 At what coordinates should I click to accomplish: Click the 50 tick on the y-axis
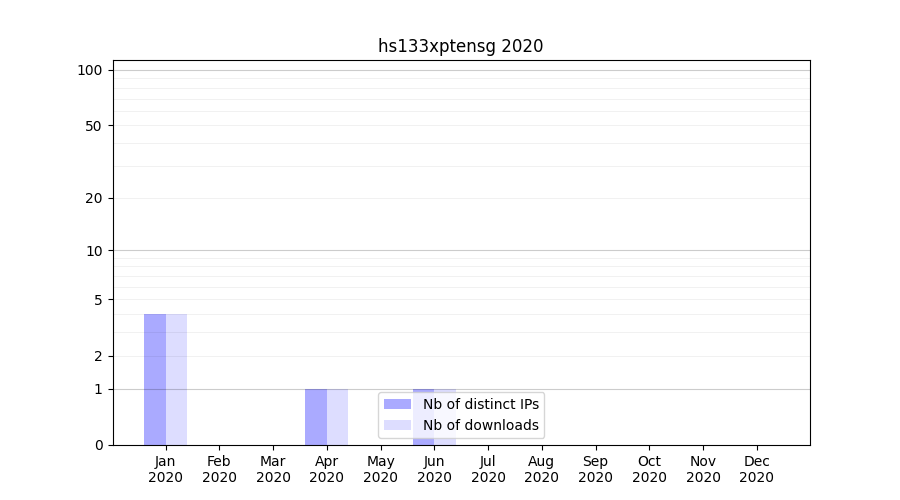[94, 126]
